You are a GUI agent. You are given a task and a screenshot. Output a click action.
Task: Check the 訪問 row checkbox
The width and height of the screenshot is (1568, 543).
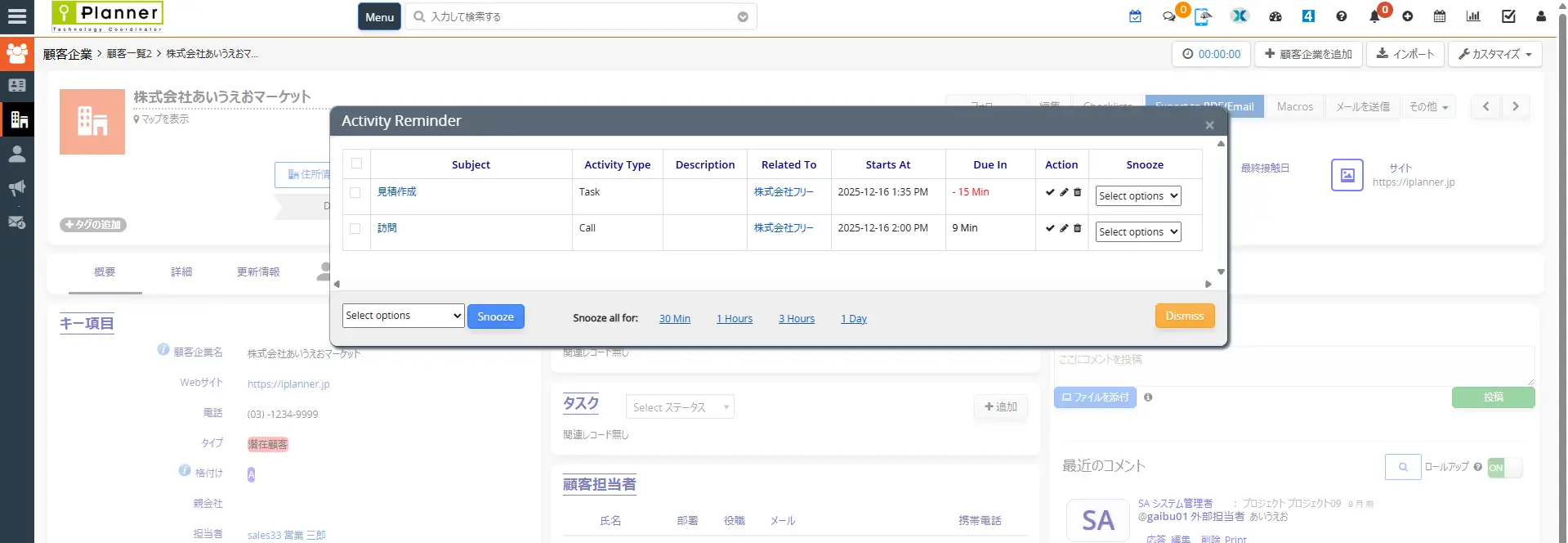(x=355, y=228)
